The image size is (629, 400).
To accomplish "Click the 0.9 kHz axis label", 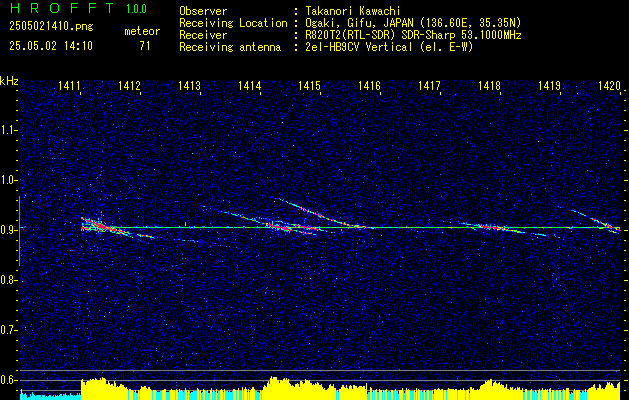I will pos(7,230).
